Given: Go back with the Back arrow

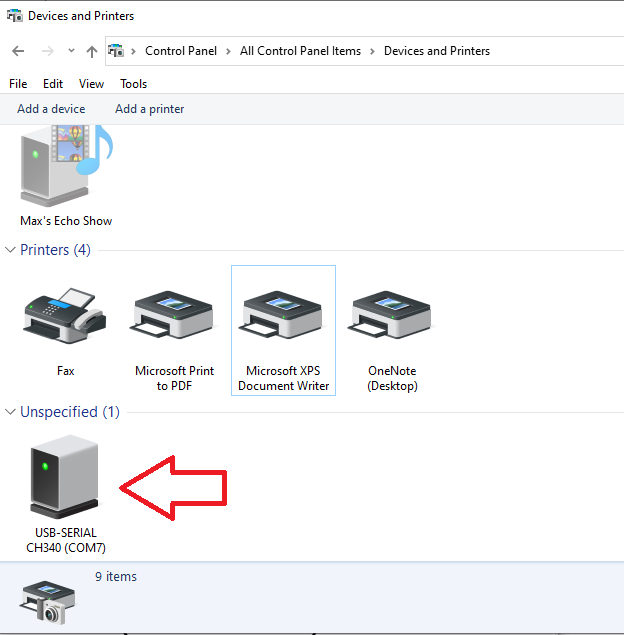Looking at the screenshot, I should (18, 51).
